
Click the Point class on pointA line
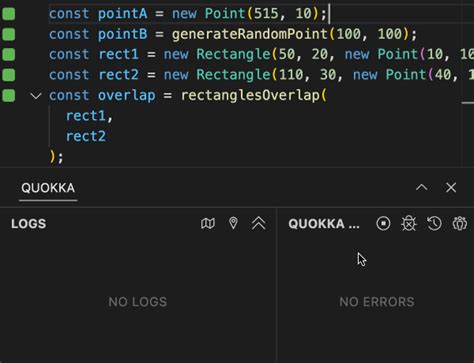225,14
